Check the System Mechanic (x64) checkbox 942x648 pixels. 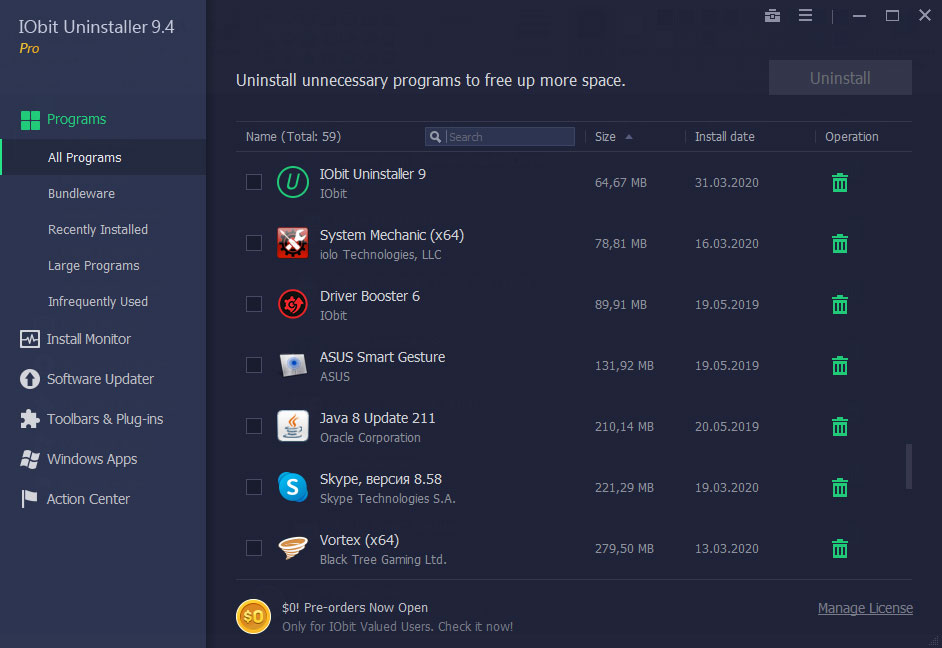click(254, 243)
